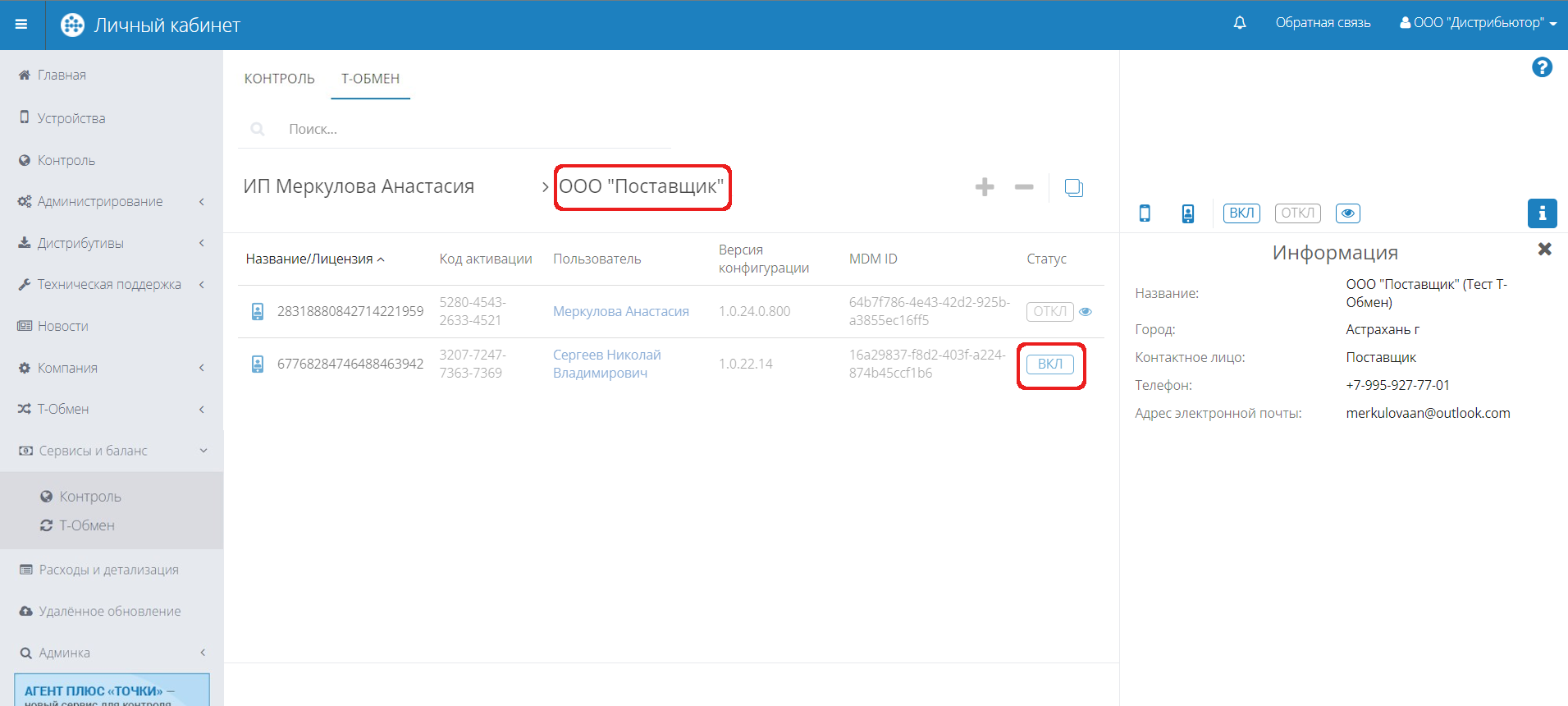This screenshot has height=706, width=1568.
Task: Click the copy squares icon
Action: pos(1073,188)
